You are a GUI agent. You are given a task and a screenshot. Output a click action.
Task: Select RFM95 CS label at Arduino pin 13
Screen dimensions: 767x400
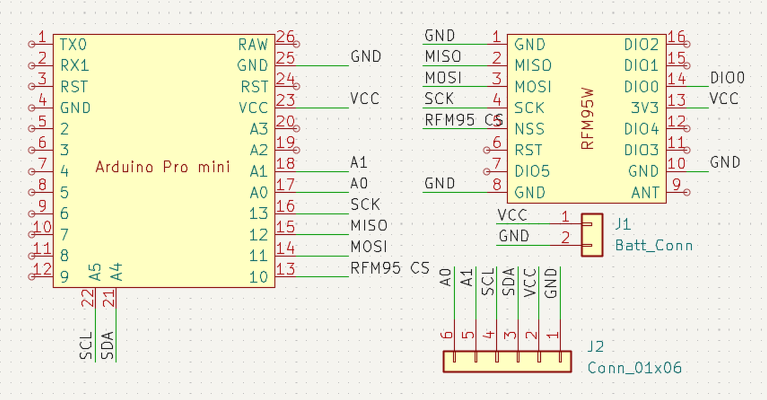click(390, 268)
